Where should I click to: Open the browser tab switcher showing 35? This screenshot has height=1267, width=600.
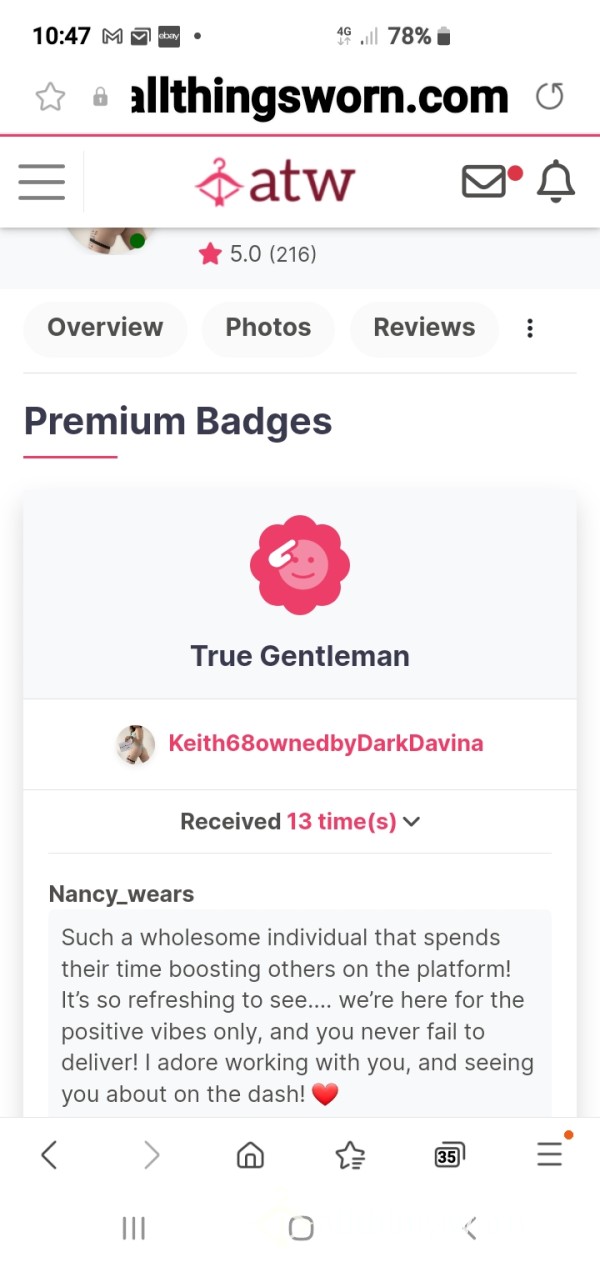pyautogui.click(x=450, y=1155)
